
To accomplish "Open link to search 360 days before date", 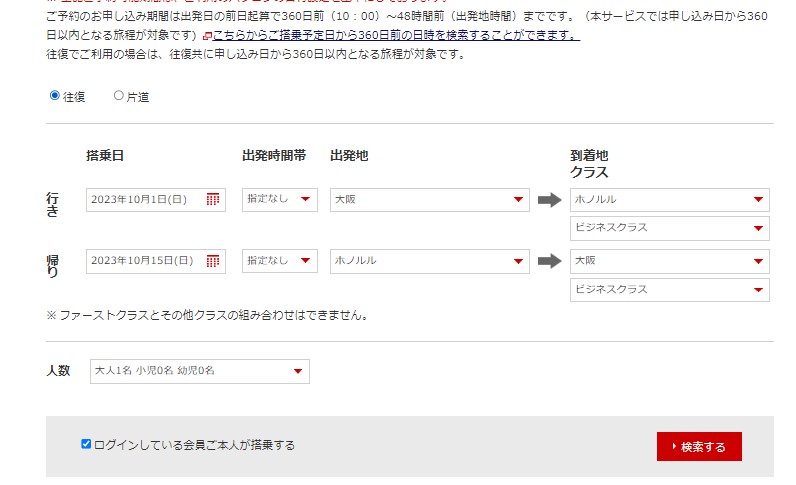I will pos(396,35).
